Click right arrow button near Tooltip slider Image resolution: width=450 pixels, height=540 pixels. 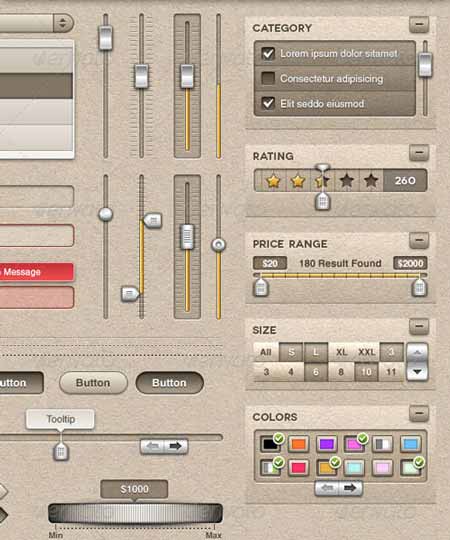[176, 446]
